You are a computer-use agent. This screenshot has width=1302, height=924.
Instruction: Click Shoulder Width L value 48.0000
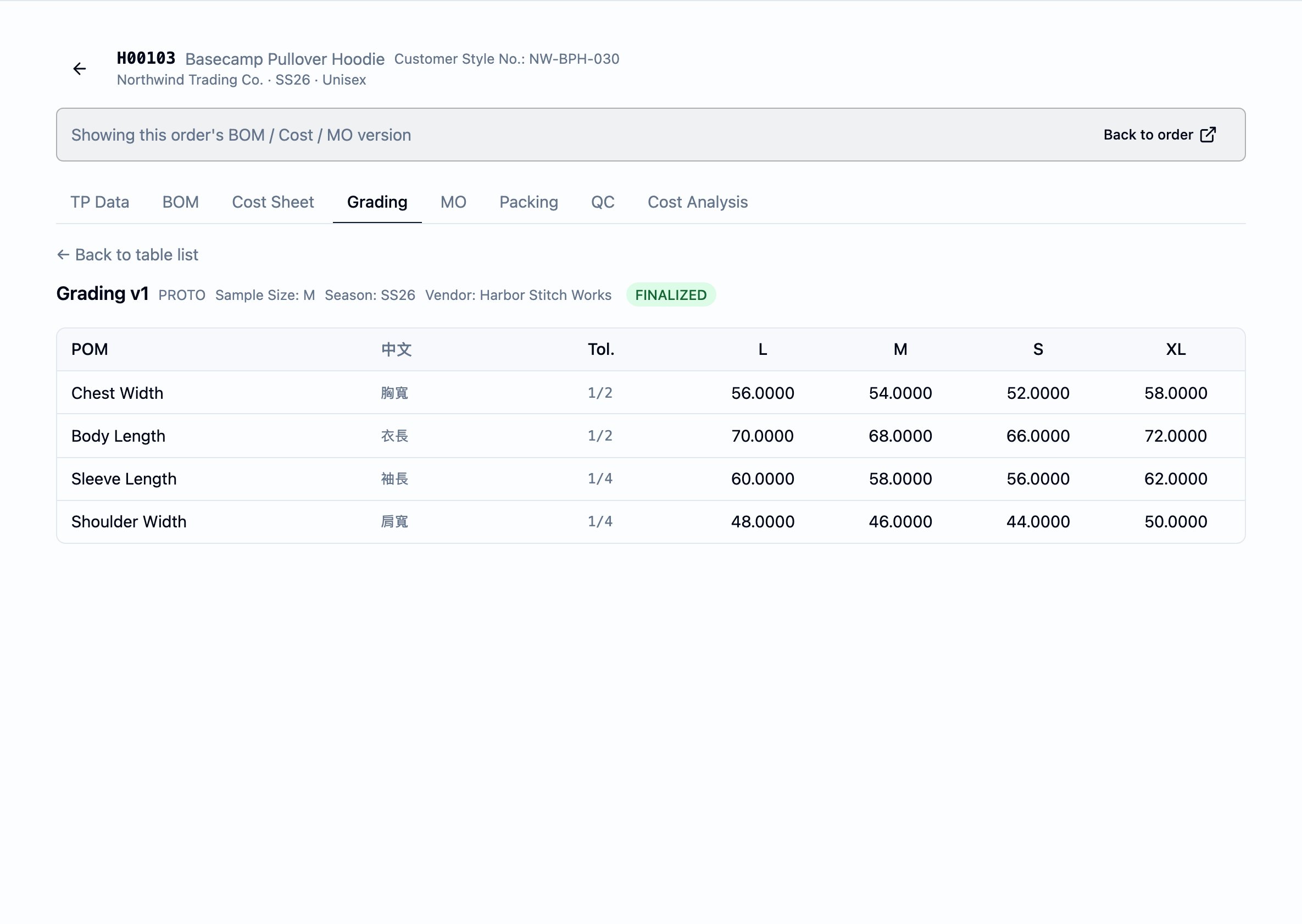tap(763, 521)
